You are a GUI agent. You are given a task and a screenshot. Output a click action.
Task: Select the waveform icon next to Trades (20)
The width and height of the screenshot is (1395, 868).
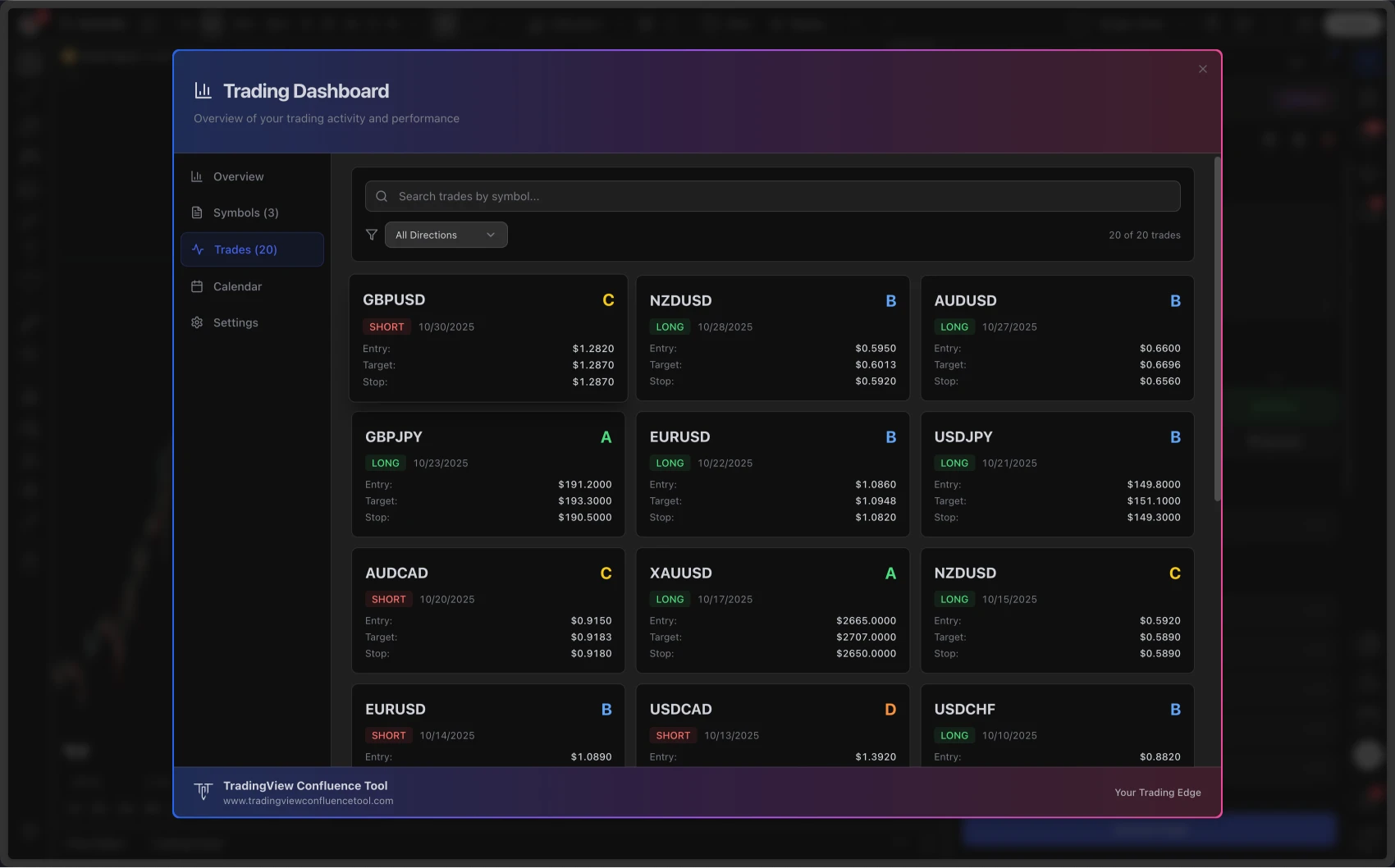pyautogui.click(x=197, y=249)
